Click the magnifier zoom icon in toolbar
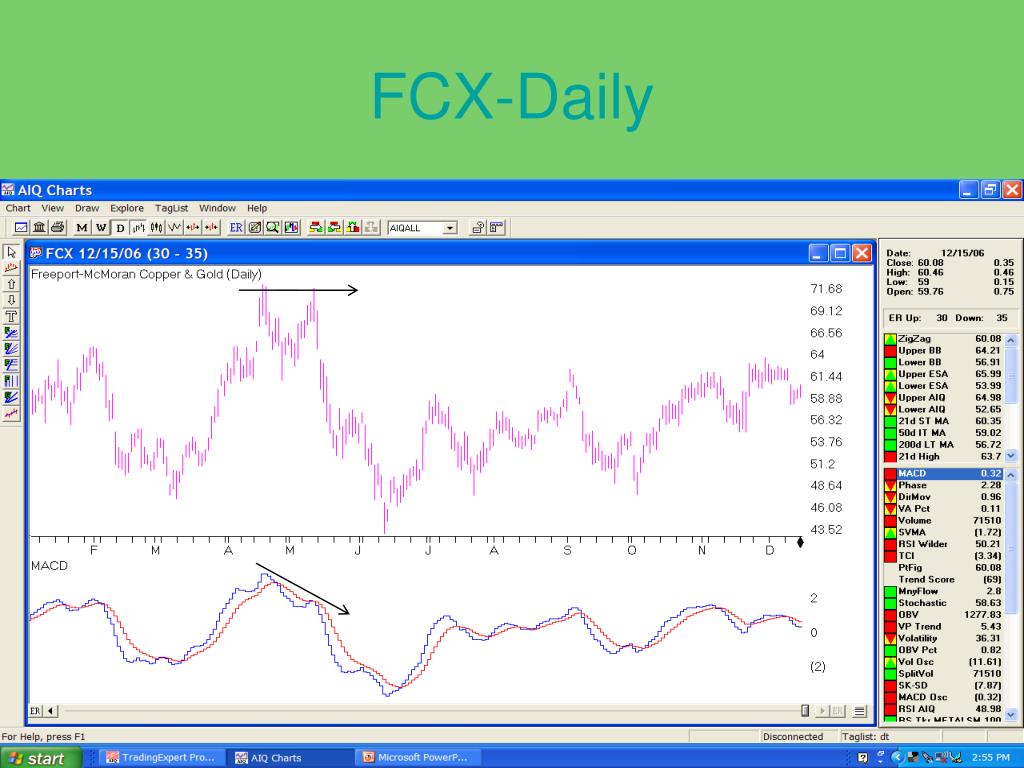The height and width of the screenshot is (768, 1024). click(273, 227)
